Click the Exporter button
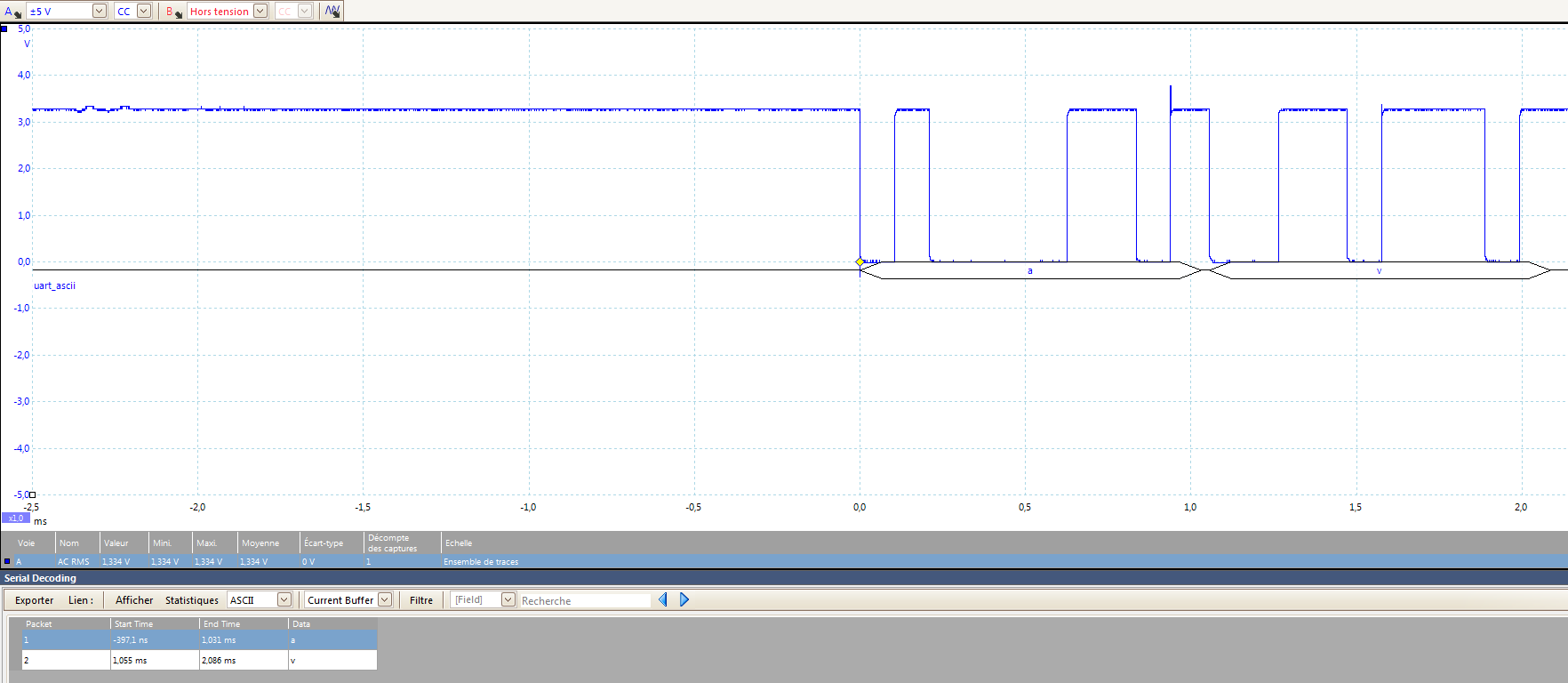This screenshot has height=683, width=1568. coord(34,600)
